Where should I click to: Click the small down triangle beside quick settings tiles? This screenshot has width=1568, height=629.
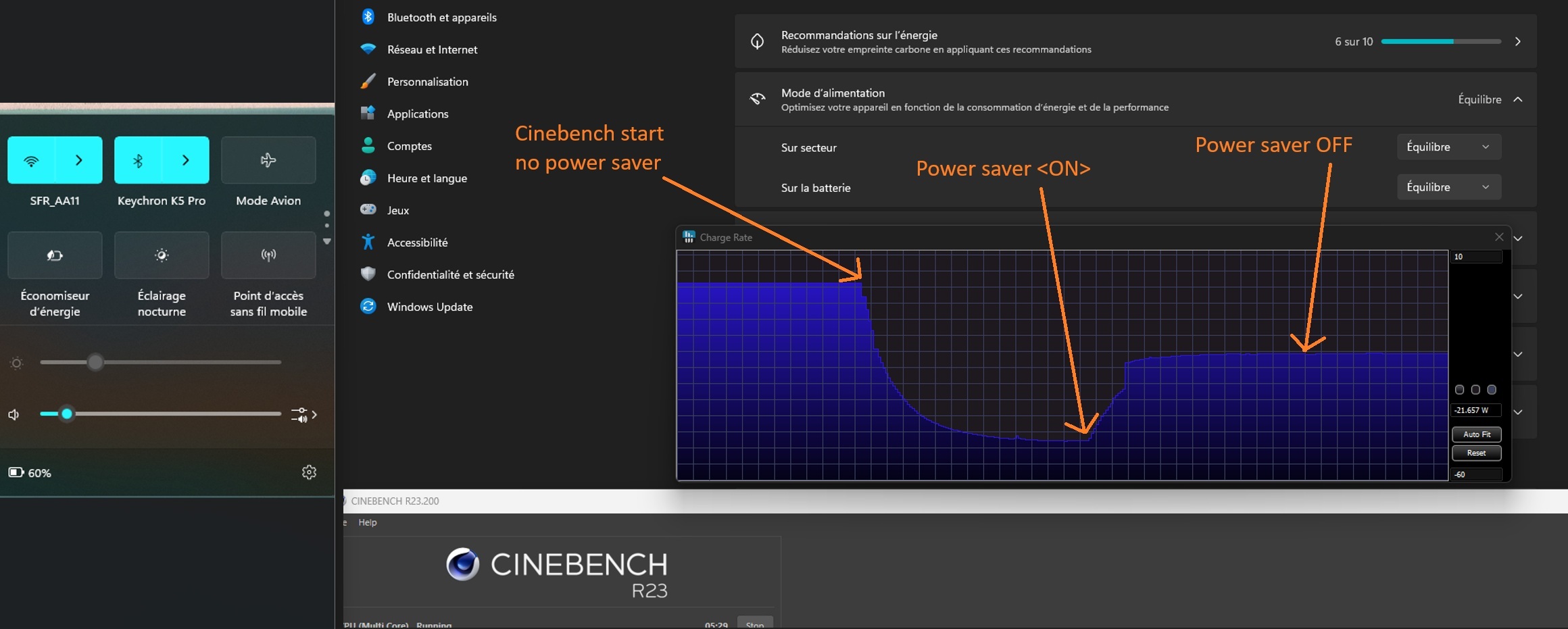327,241
